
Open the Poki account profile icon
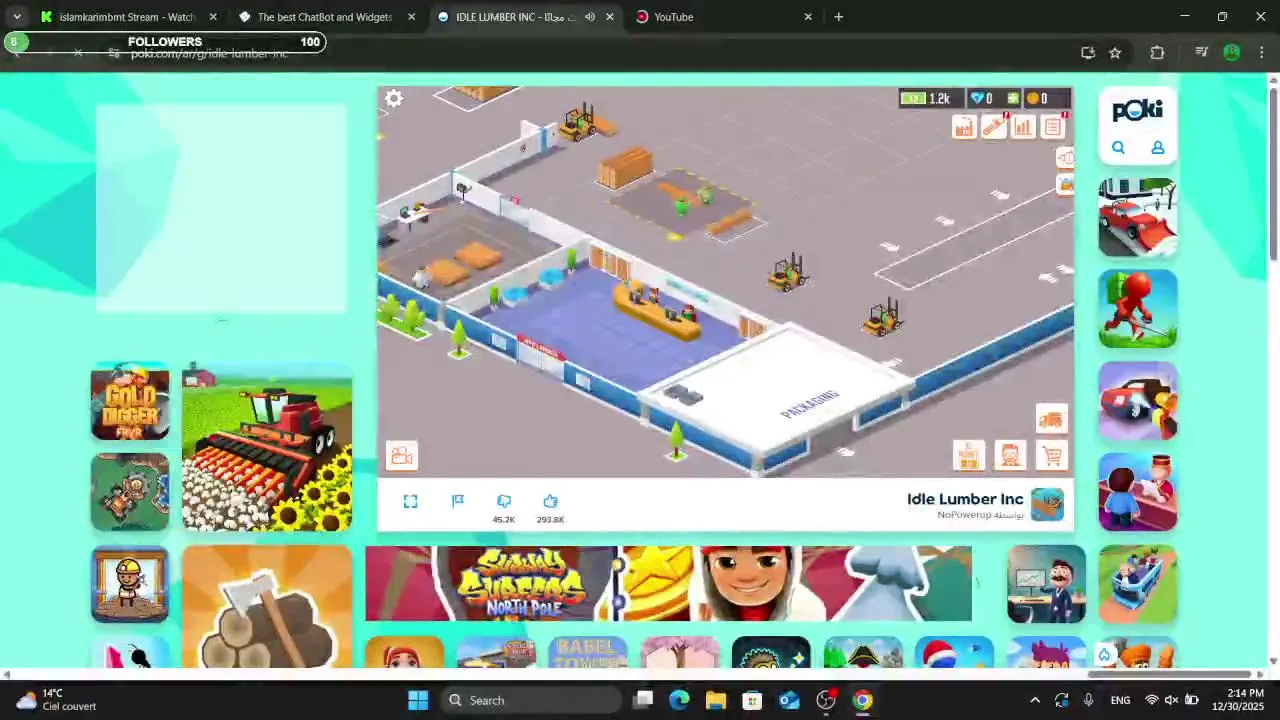pos(1157,148)
